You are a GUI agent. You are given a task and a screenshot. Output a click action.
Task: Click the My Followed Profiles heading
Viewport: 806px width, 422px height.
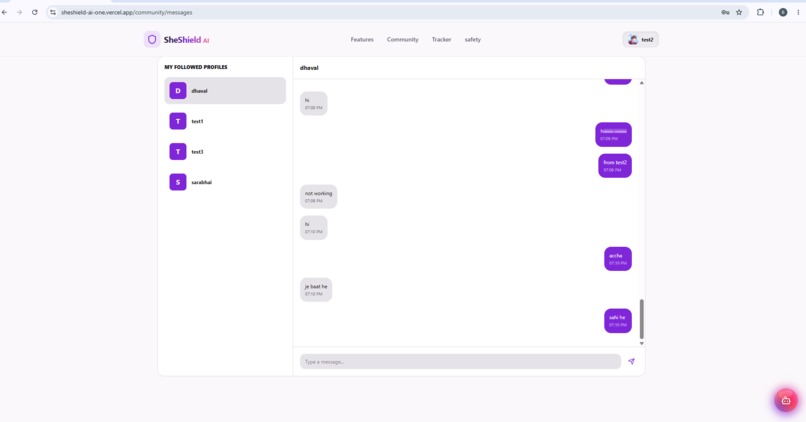click(196, 67)
